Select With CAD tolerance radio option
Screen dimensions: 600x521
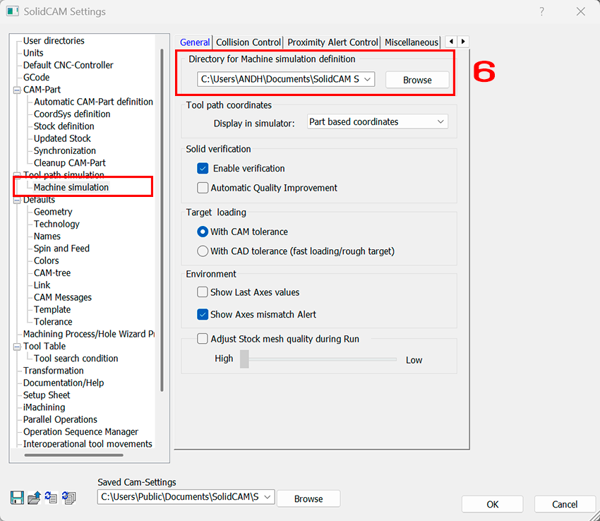pos(202,251)
